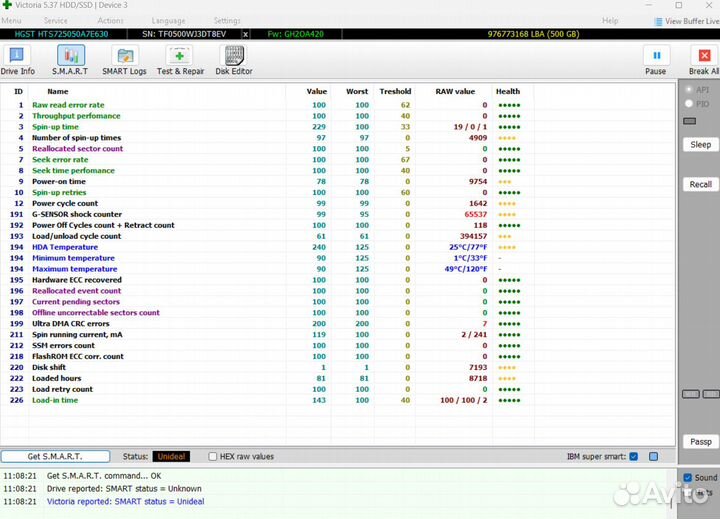Click the Get S.M.A.R.T. button
This screenshot has width=720, height=519.
[x=55, y=457]
